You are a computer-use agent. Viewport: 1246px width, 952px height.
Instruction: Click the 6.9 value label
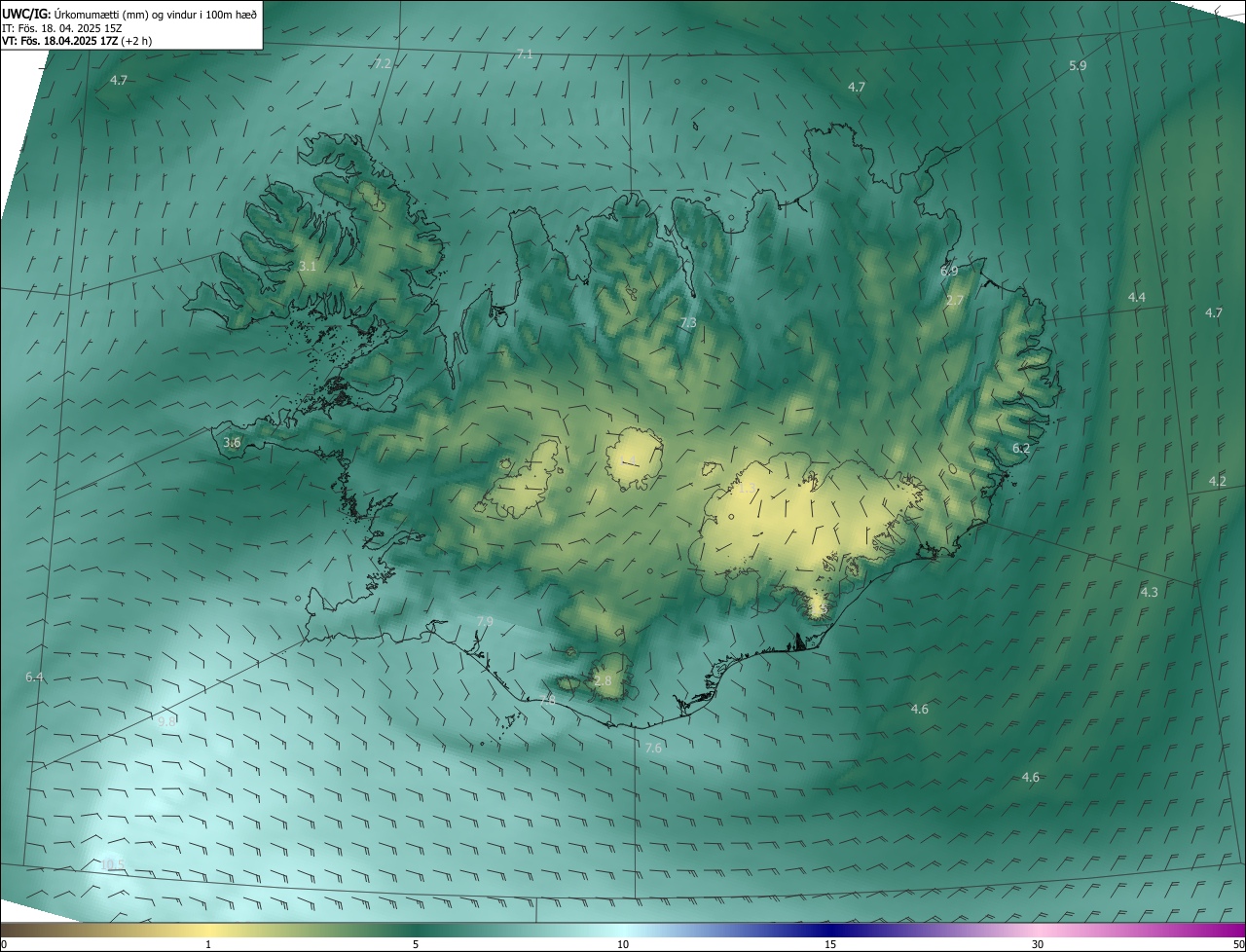point(949,271)
